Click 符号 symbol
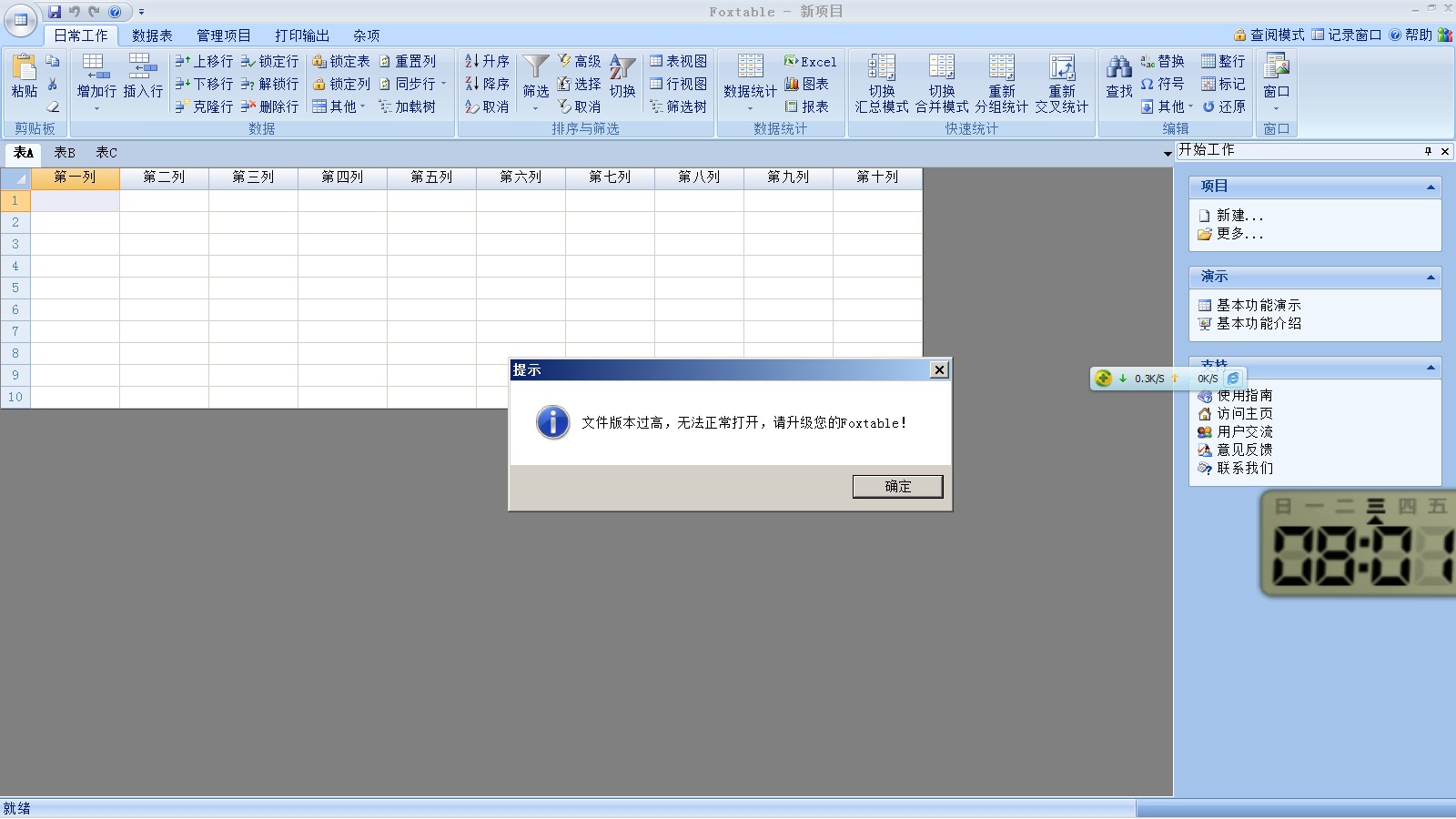 pos(1162,84)
